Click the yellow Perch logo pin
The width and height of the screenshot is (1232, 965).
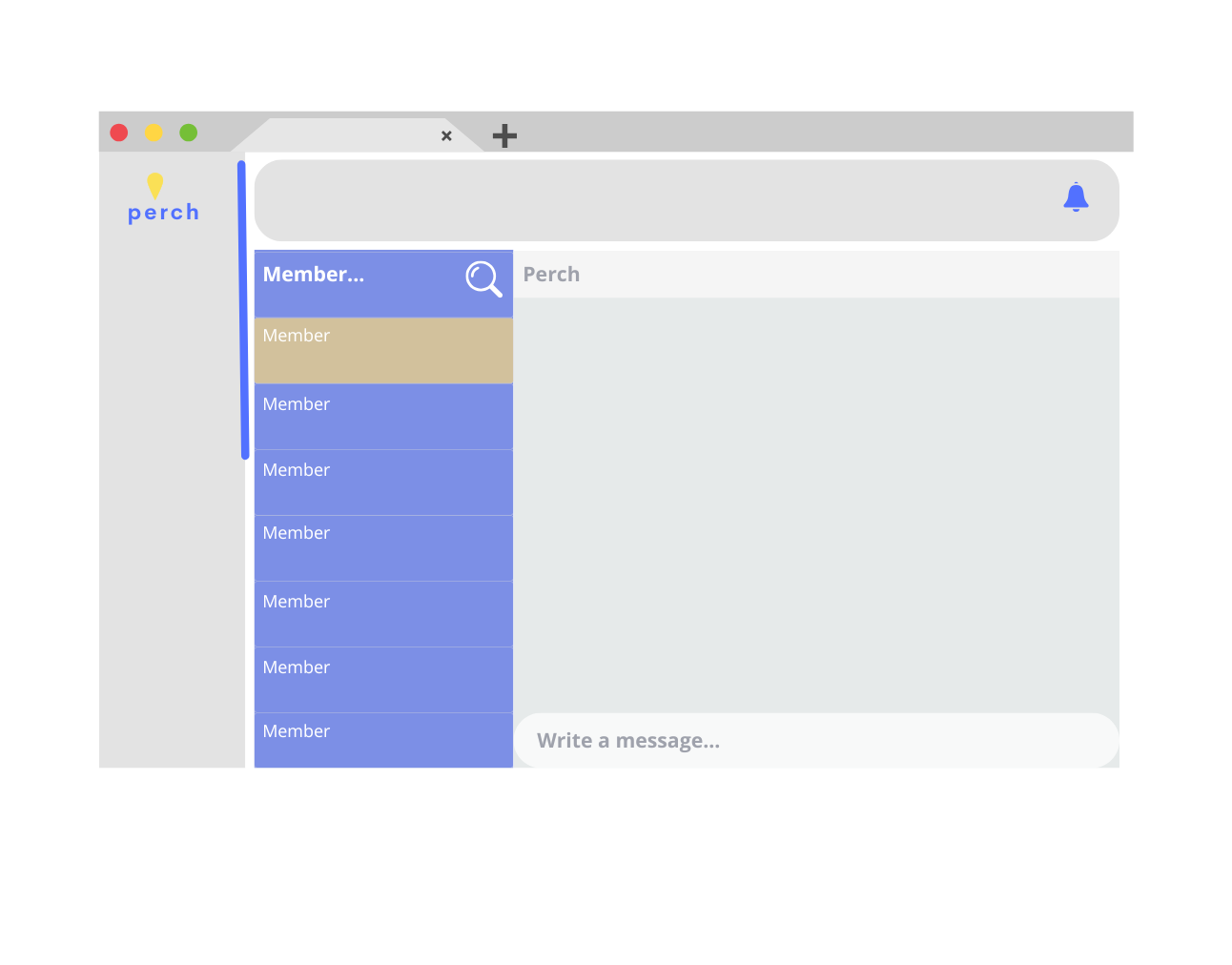[x=155, y=185]
